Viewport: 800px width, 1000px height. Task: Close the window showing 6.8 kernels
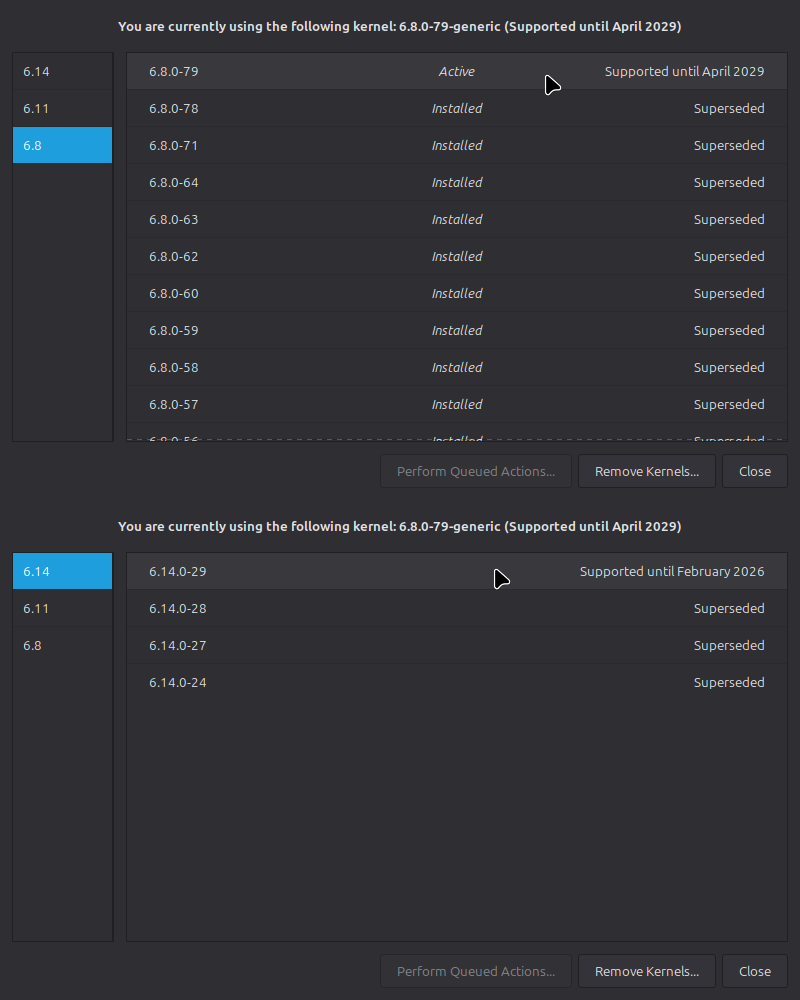coord(755,471)
